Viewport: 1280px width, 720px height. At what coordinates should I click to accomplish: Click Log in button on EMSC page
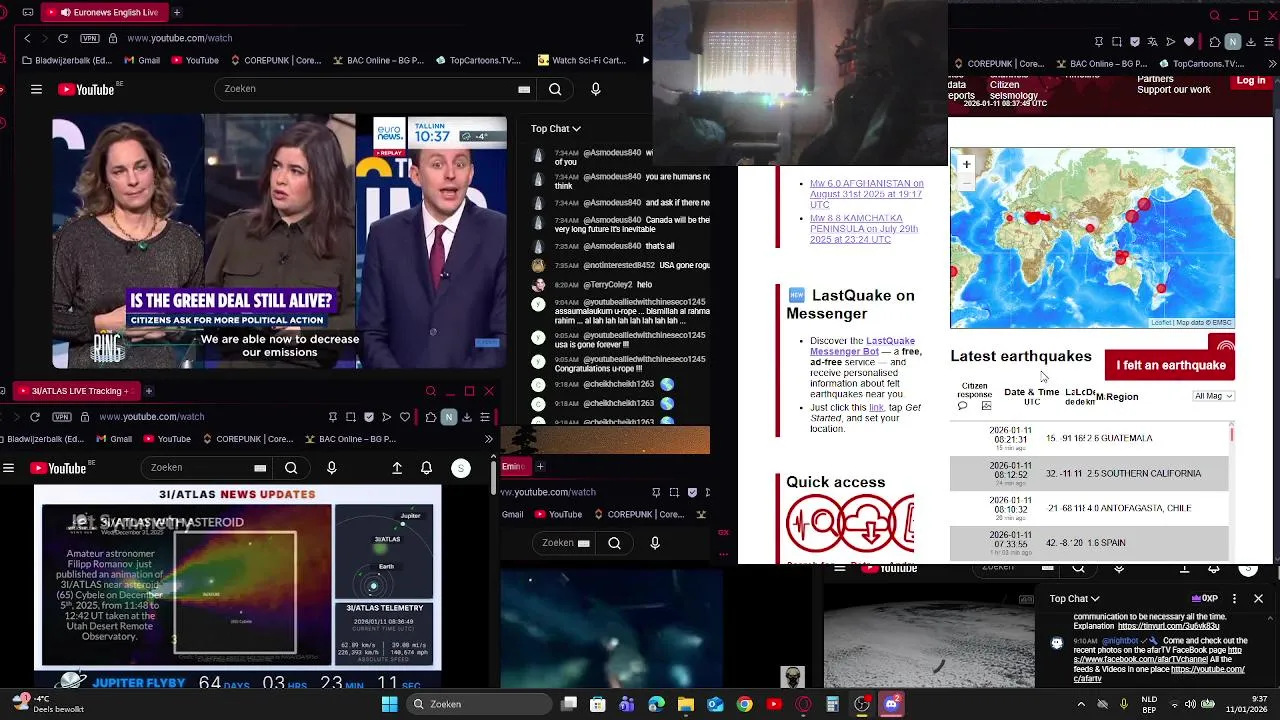tap(1251, 81)
